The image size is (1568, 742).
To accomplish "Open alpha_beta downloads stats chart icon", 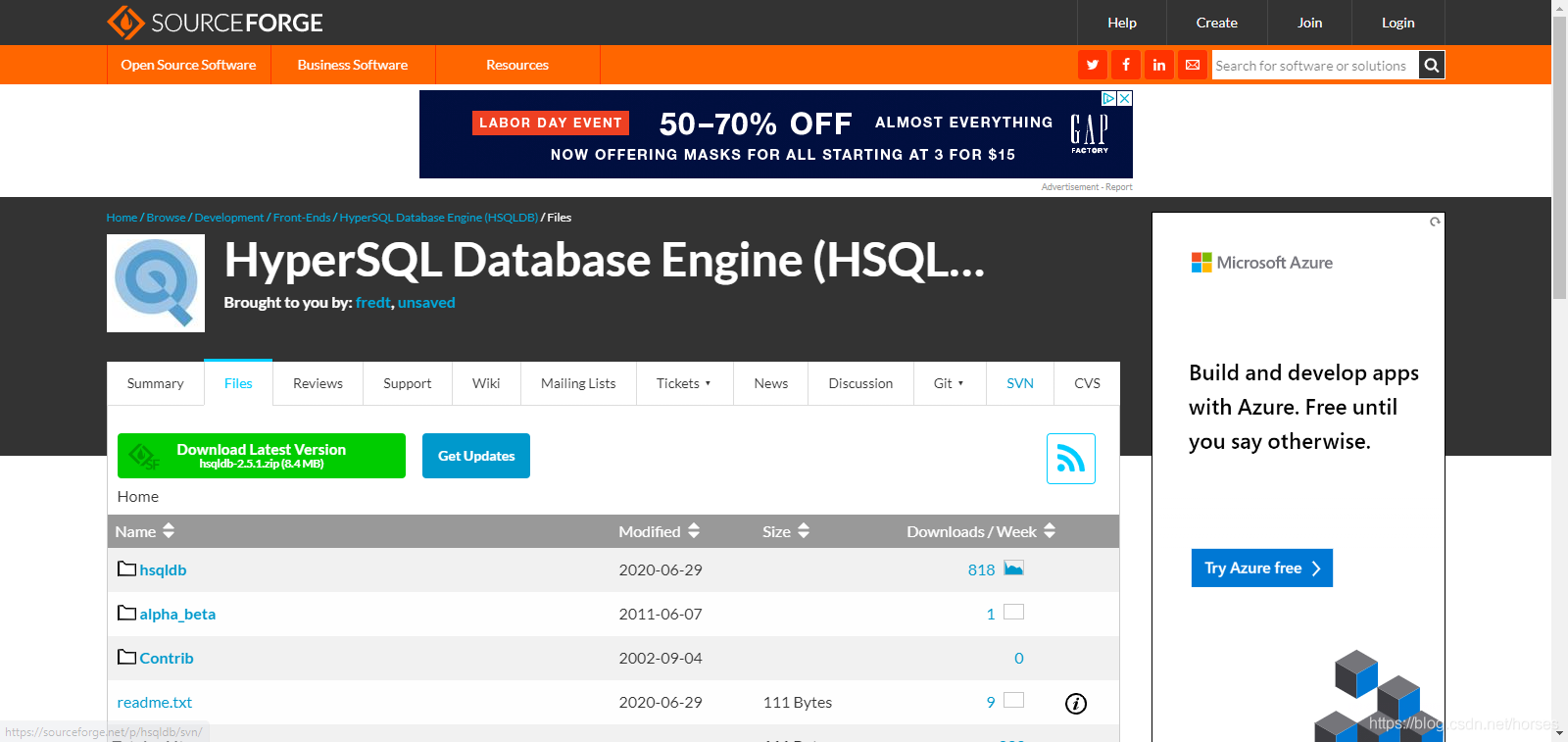I will 1013,613.
